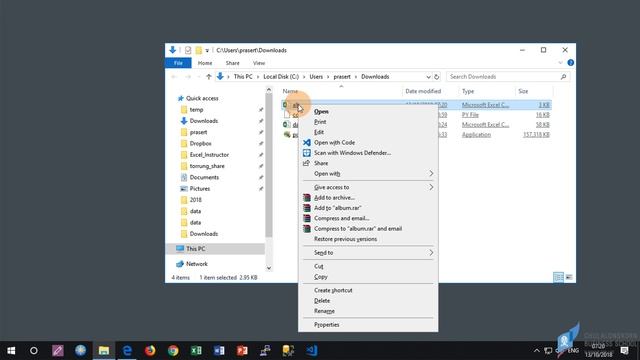
Task: Open Excel_Instructor folder in sidebar
Action: coord(209,155)
